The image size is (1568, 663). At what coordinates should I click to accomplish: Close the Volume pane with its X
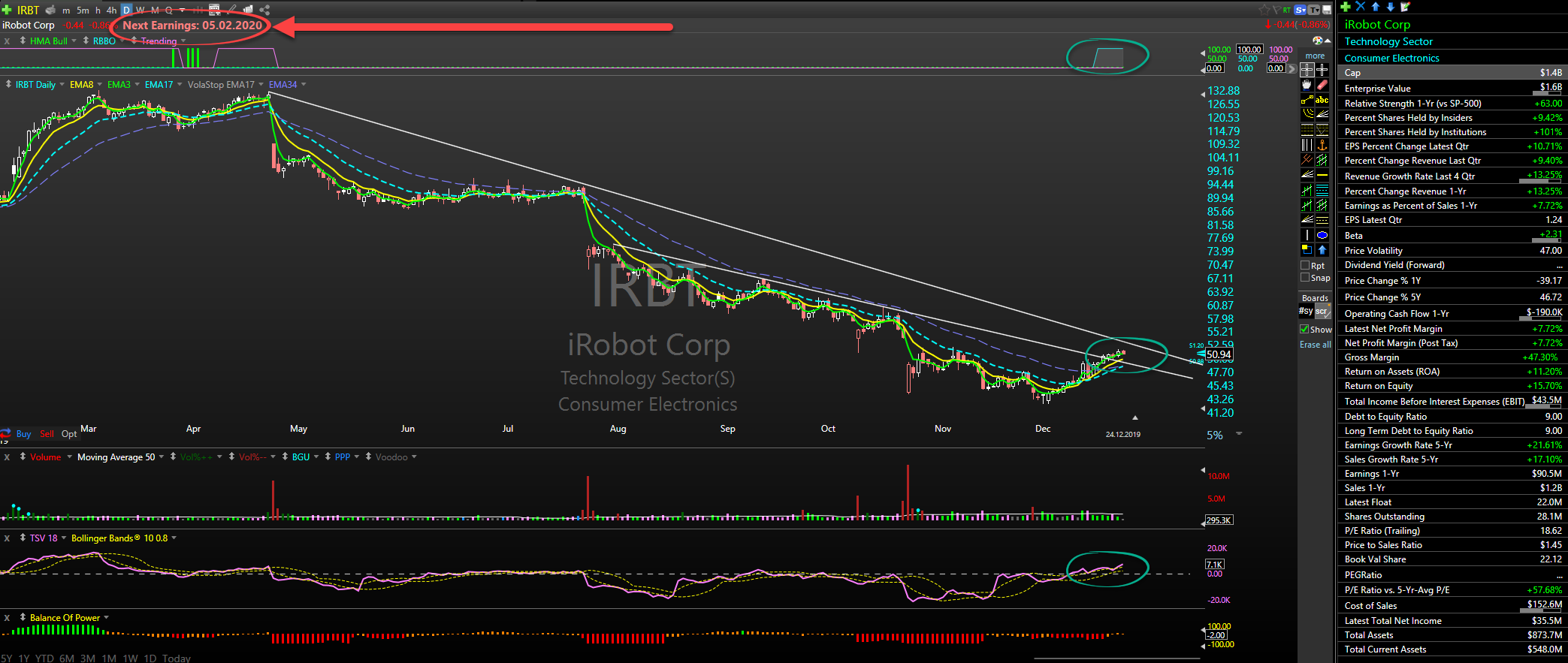pos(7,457)
